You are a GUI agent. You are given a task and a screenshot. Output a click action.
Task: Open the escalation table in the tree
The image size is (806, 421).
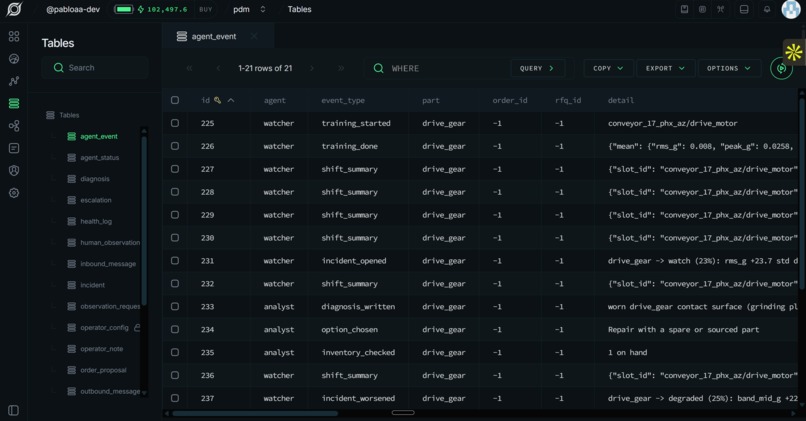click(x=96, y=200)
